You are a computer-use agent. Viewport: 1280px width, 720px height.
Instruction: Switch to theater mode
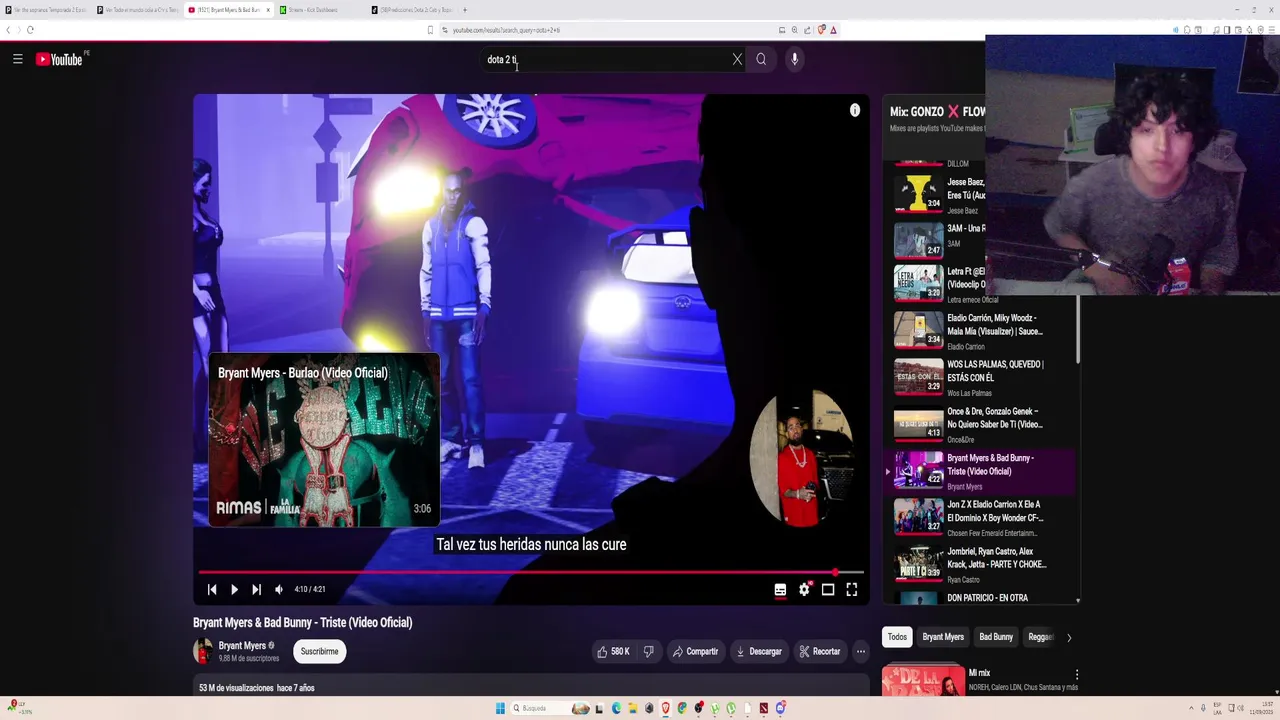click(828, 590)
